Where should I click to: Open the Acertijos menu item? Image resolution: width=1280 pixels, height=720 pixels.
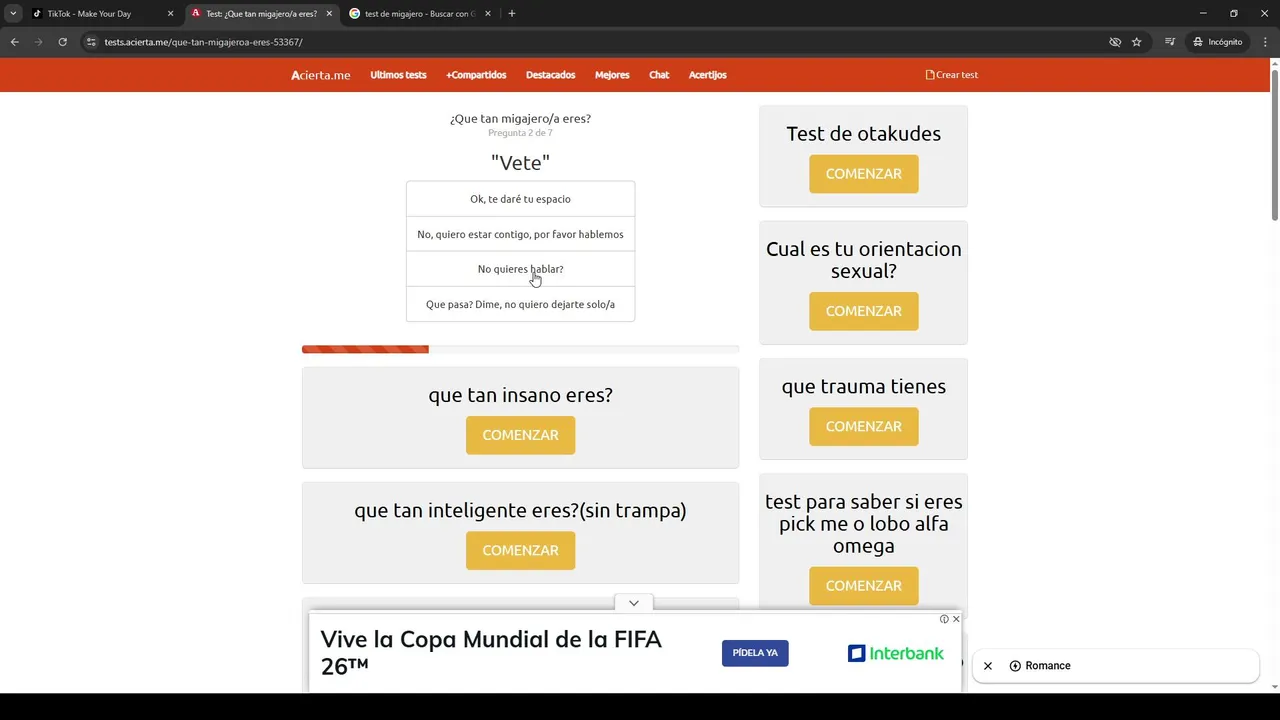(707, 75)
